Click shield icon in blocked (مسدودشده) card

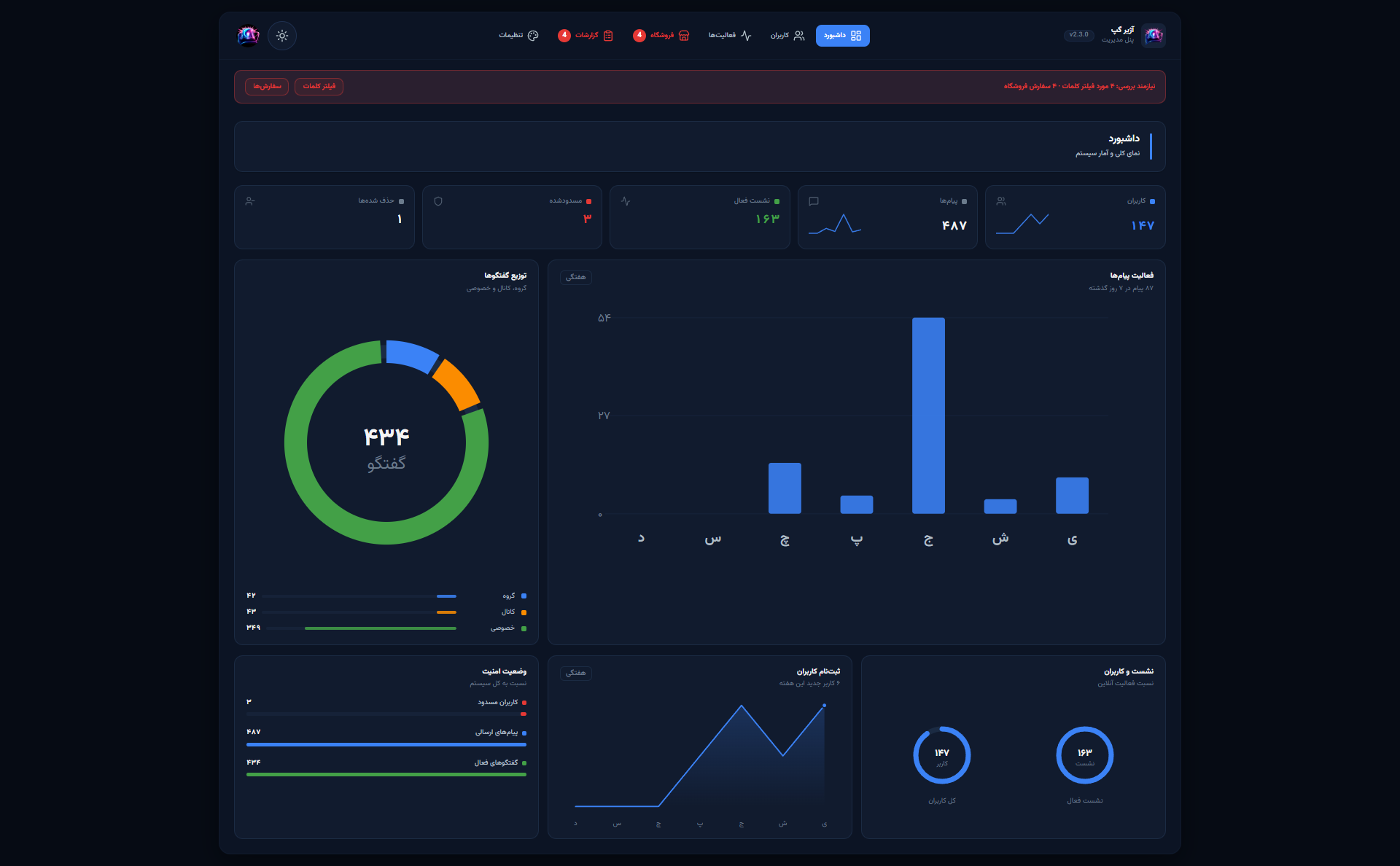click(x=438, y=201)
